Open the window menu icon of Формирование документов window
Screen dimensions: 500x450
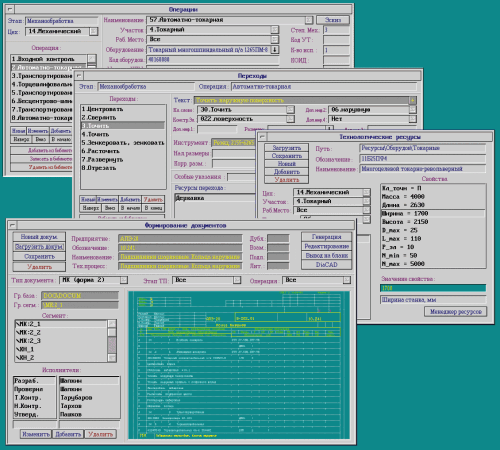click(12, 225)
